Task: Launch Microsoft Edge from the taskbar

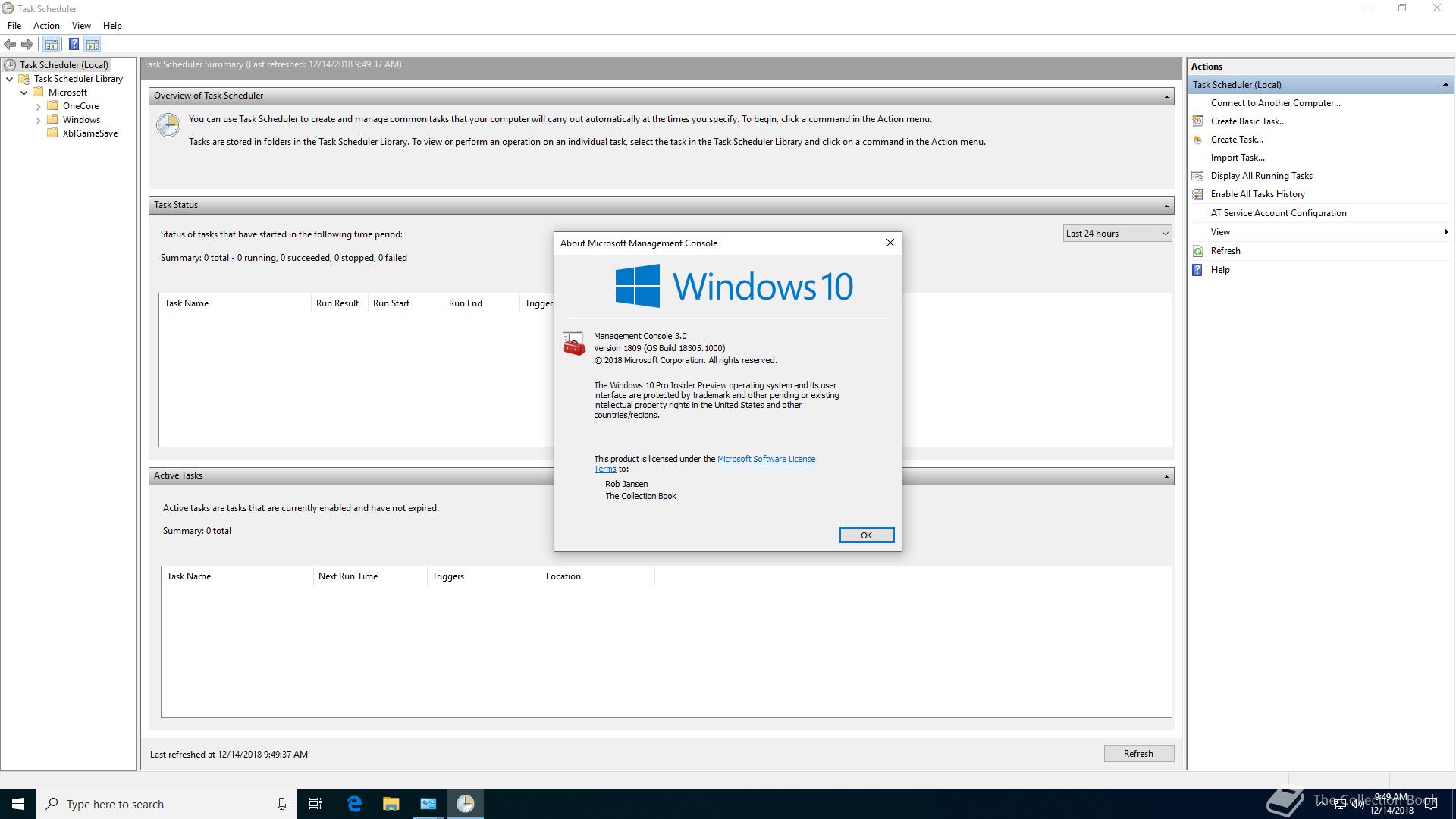Action: click(x=354, y=804)
